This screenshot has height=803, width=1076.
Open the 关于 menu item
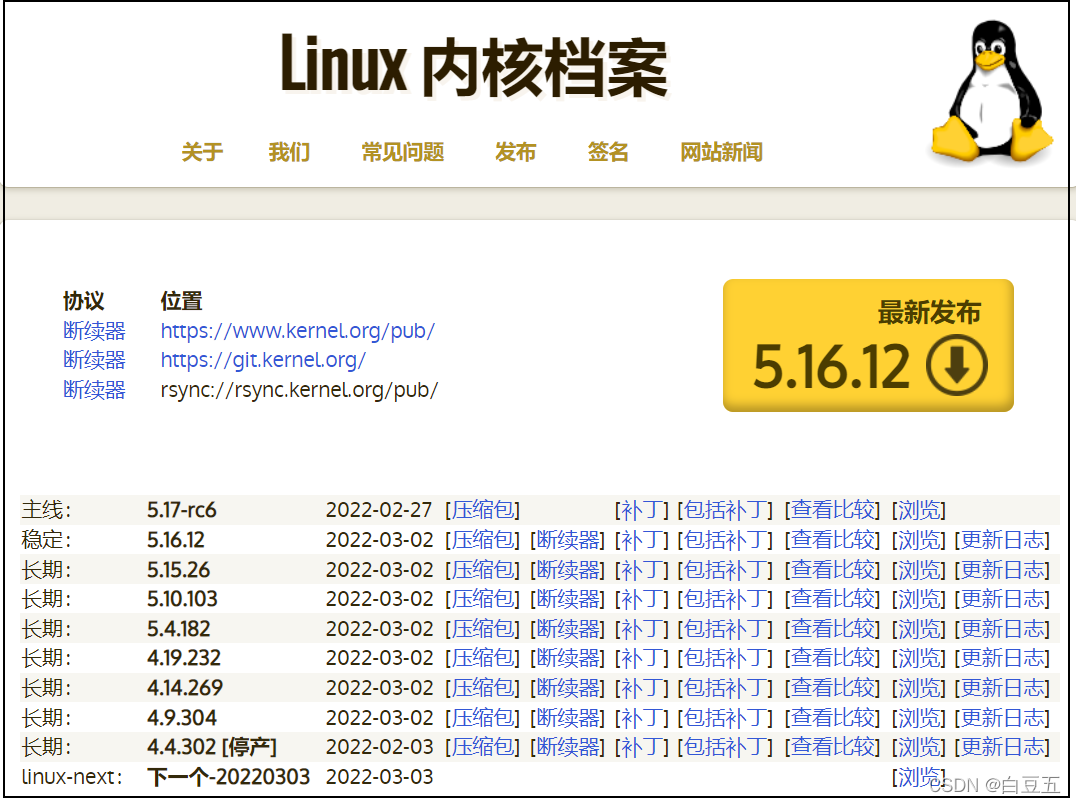pyautogui.click(x=202, y=152)
